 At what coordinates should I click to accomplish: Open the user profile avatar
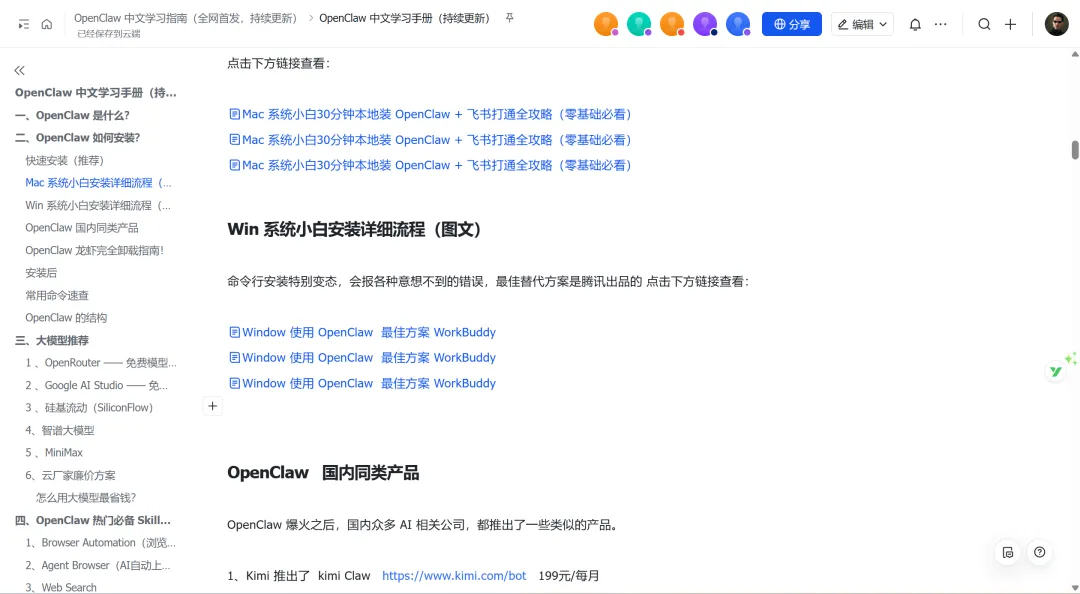pos(1056,24)
